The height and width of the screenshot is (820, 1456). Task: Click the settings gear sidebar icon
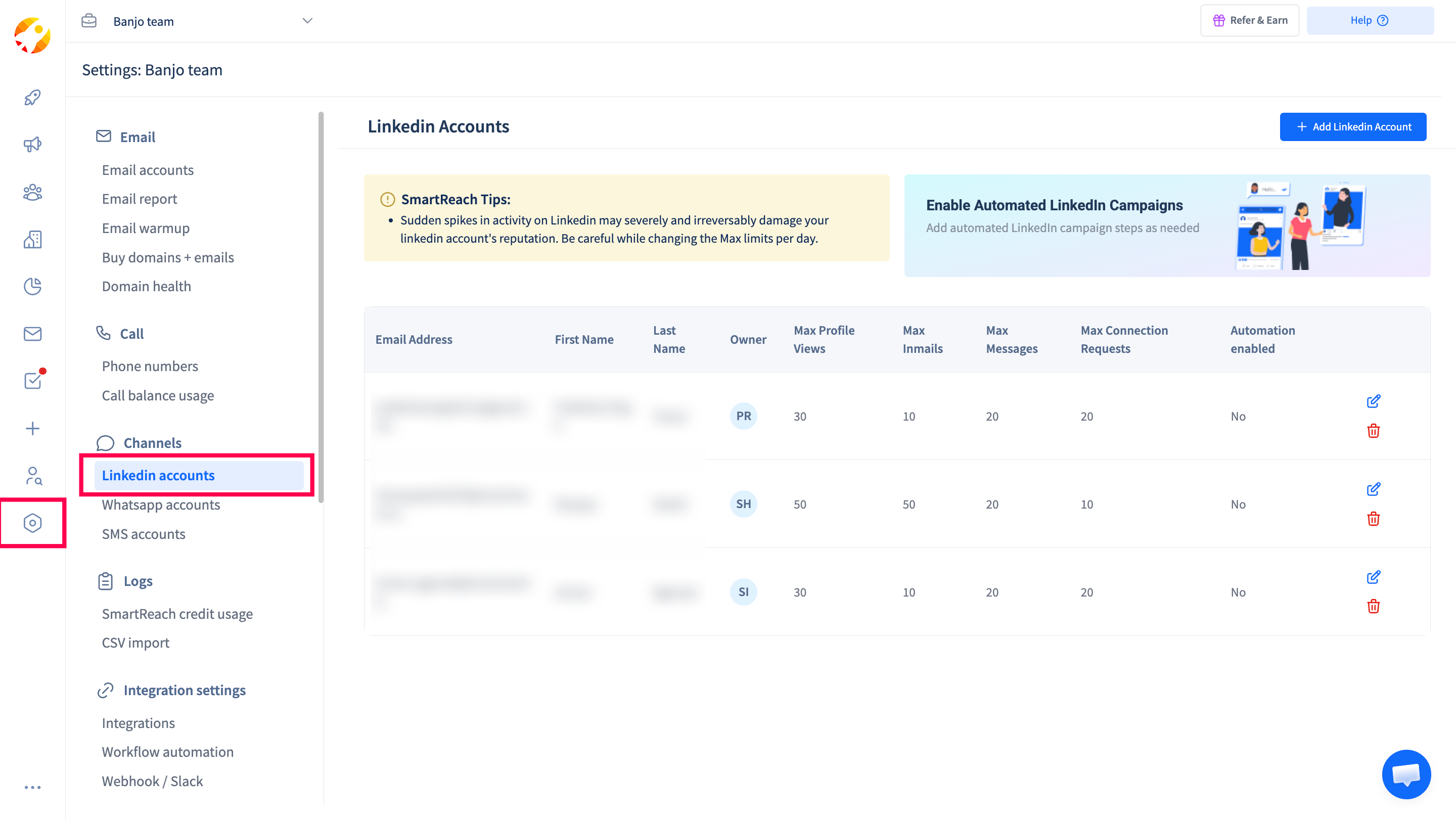32,523
